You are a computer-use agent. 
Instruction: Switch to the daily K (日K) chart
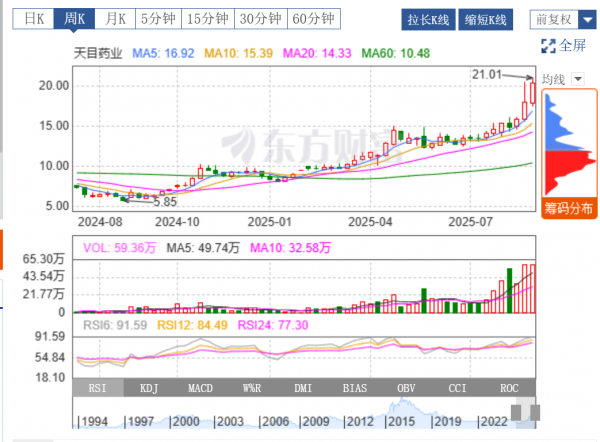tap(36, 19)
